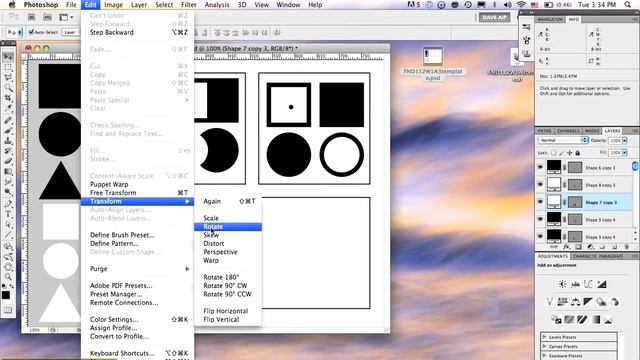
Task: Expand Exposure Presets list
Action: click(x=544, y=356)
